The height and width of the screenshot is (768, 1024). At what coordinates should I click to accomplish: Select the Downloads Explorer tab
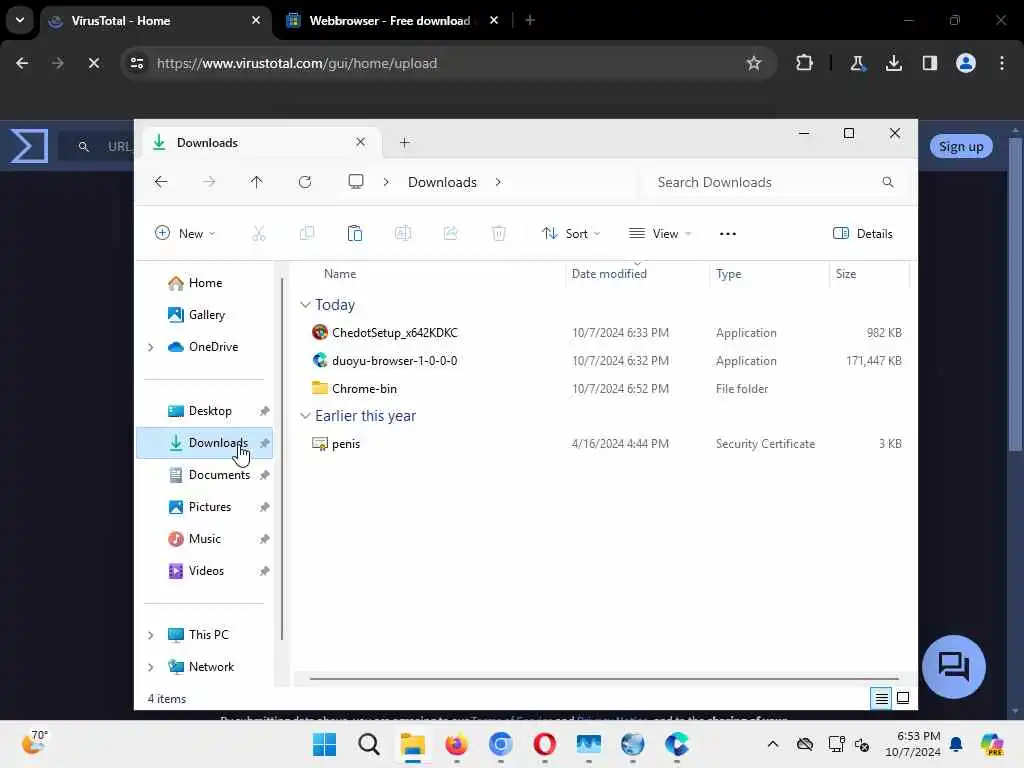point(259,143)
